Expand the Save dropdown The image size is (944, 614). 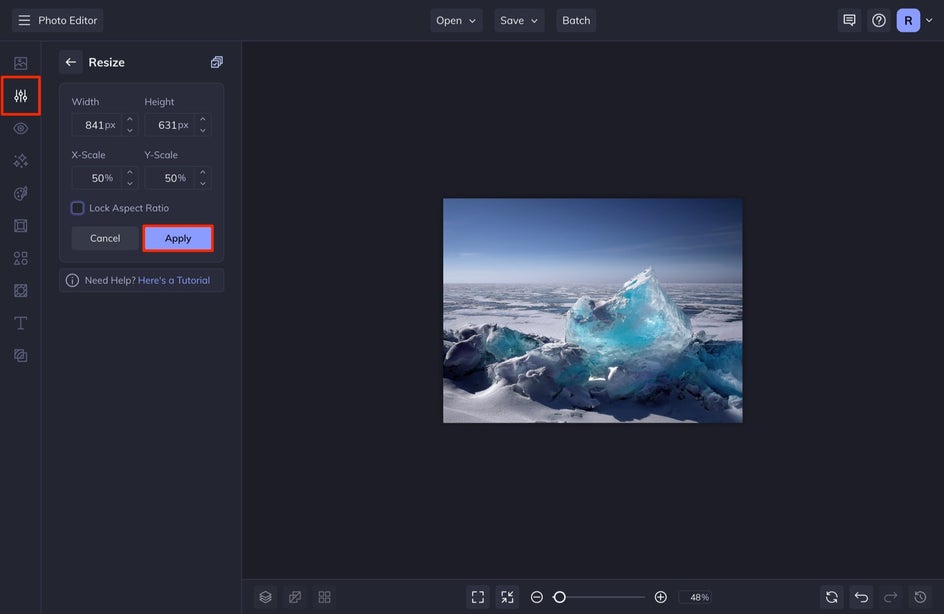tap(519, 20)
